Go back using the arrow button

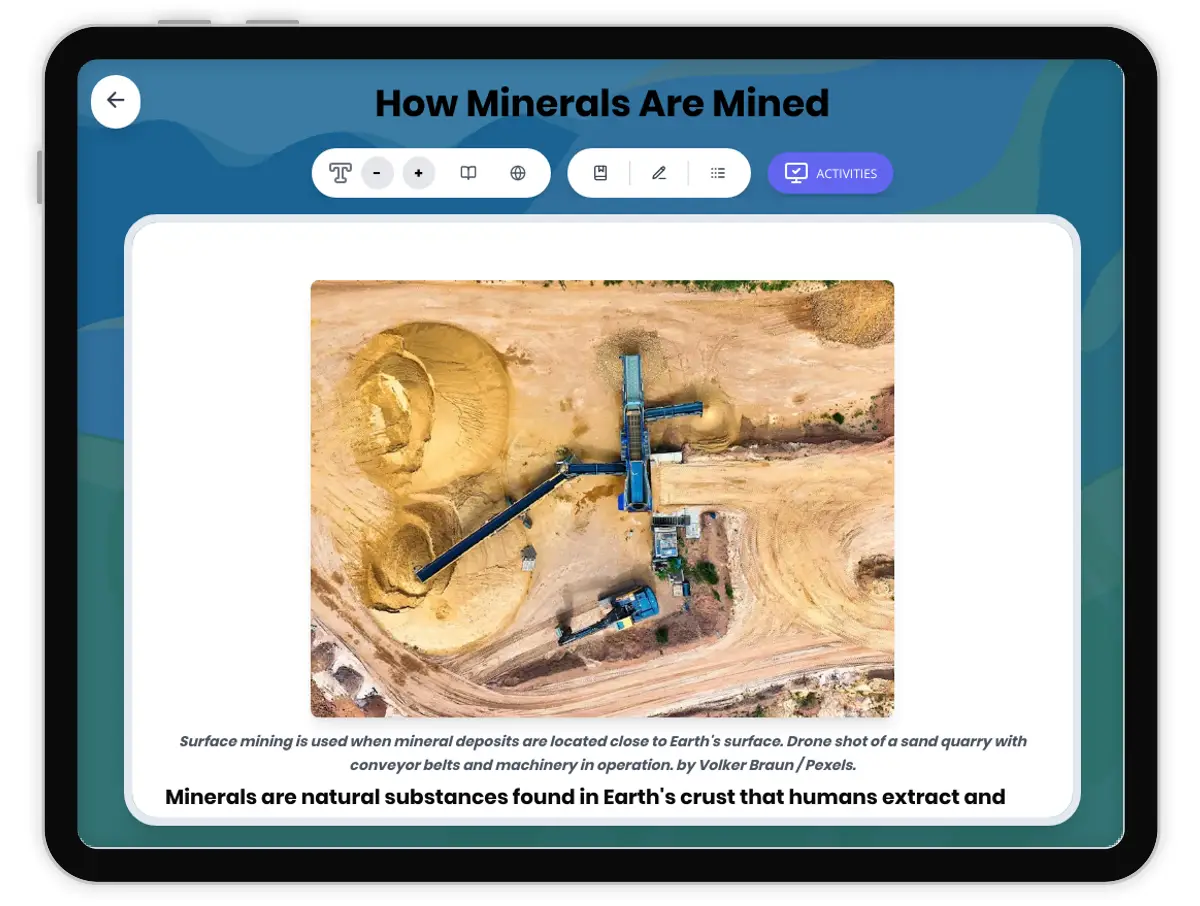point(116,101)
